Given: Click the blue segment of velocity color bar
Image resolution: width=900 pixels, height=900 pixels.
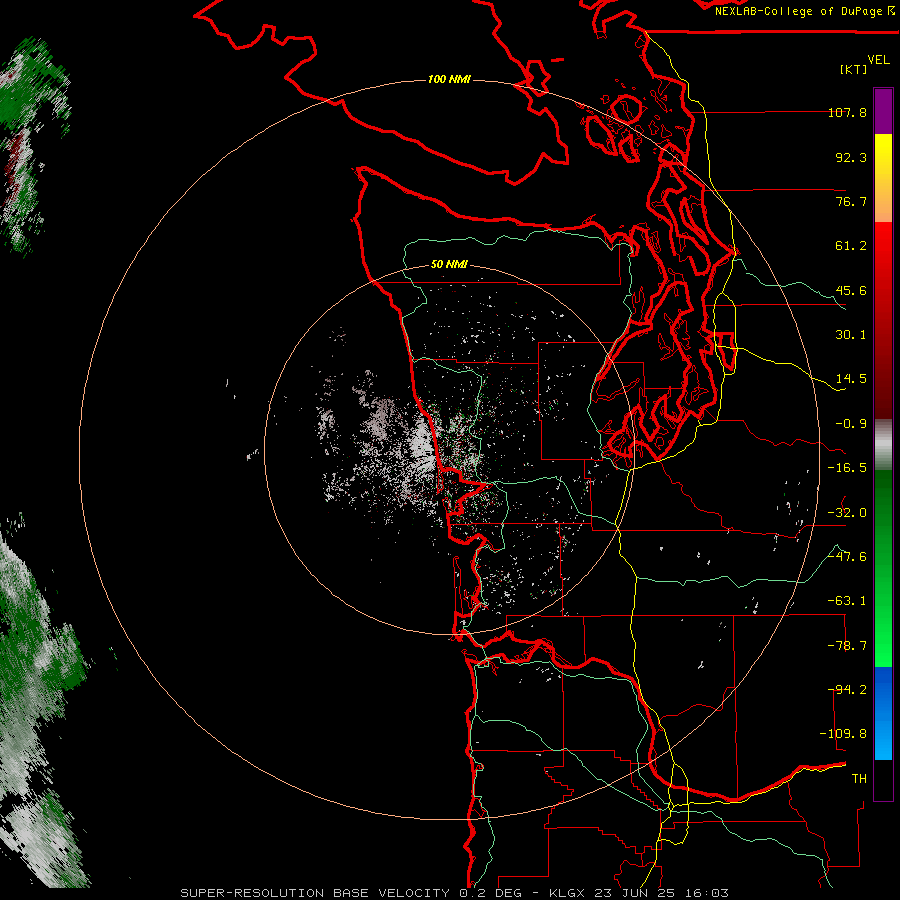Looking at the screenshot, I should coord(883,713).
